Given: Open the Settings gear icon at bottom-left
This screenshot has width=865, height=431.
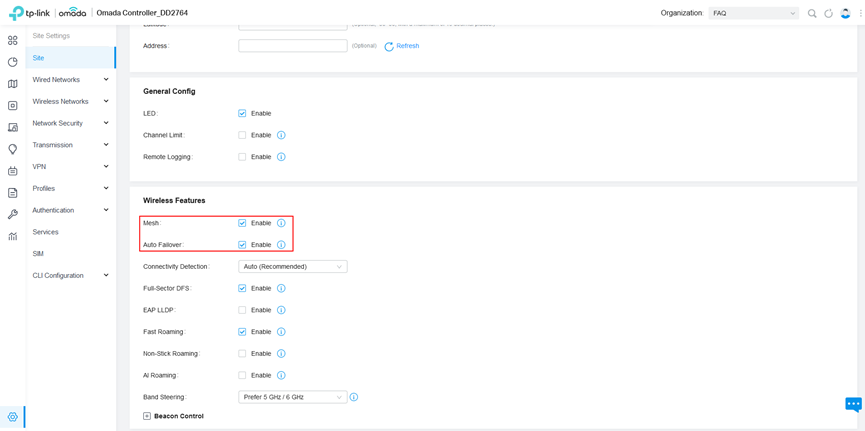Looking at the screenshot, I should click(12, 417).
